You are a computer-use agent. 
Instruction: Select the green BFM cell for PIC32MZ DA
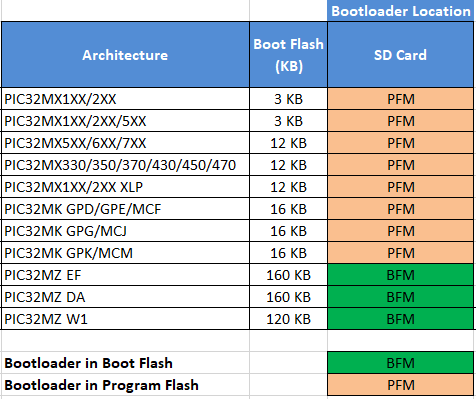(x=400, y=297)
